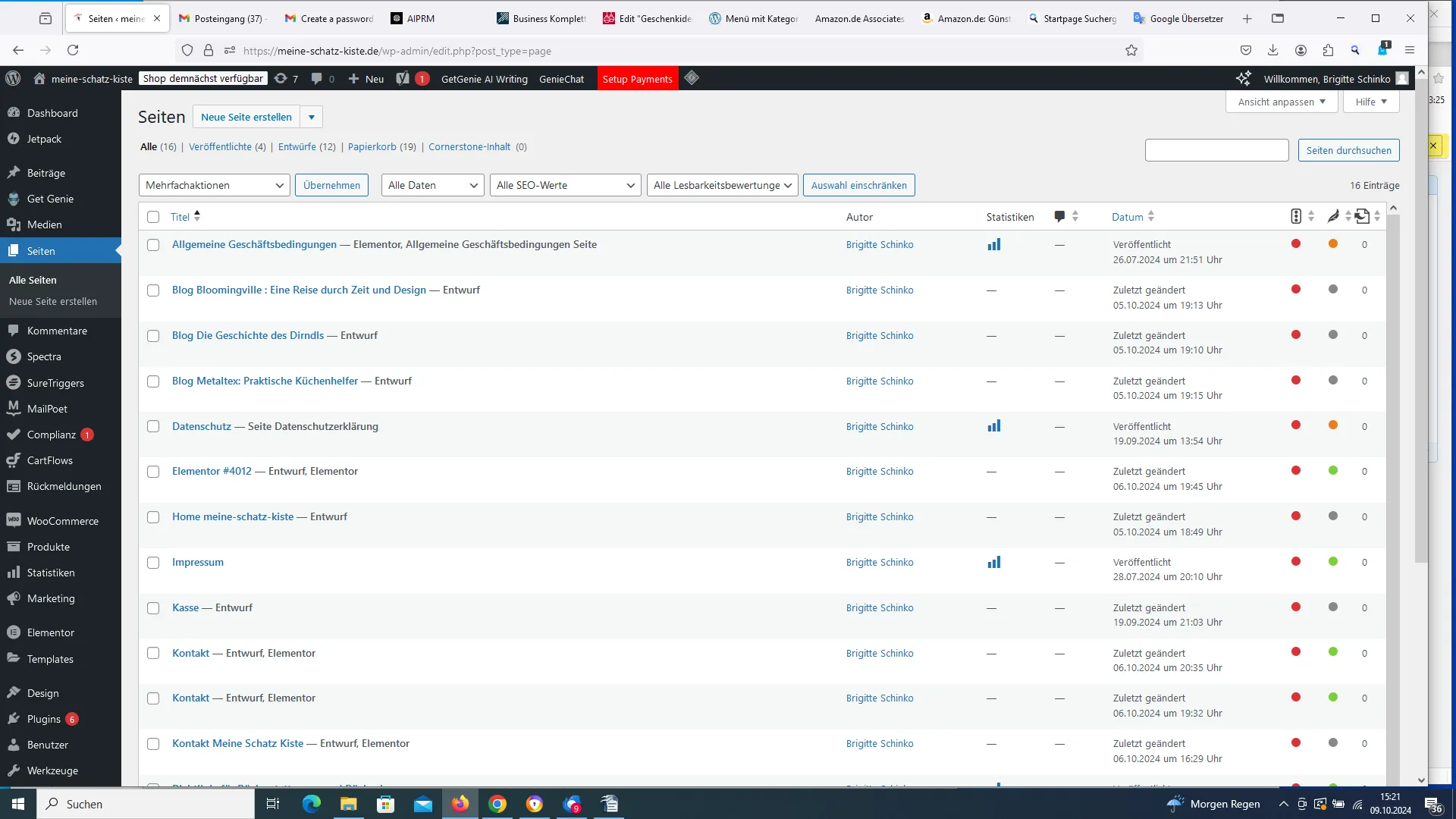
Task: Click into the page search input field
Action: pyautogui.click(x=1216, y=150)
